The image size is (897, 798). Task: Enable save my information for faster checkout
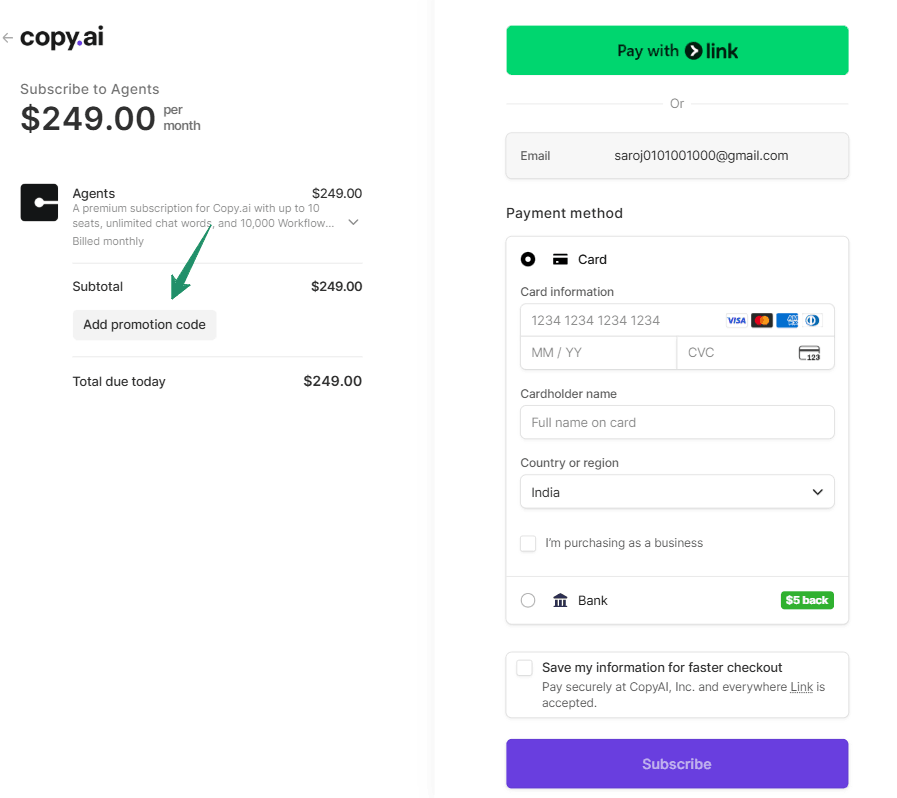coord(524,667)
